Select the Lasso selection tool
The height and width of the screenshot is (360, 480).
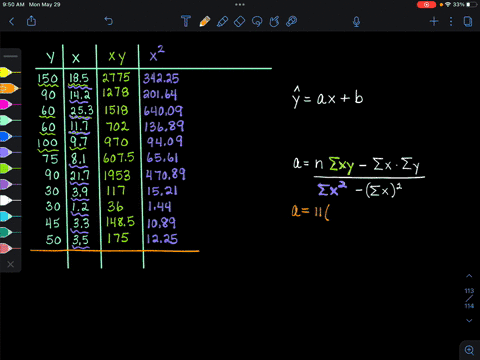tap(257, 21)
